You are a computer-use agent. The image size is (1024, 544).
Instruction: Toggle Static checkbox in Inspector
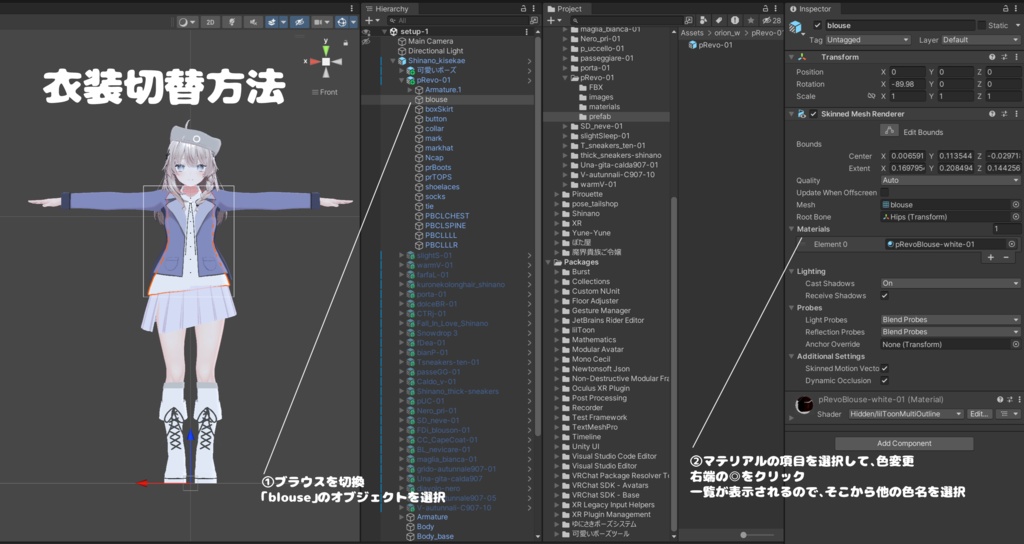pos(982,25)
